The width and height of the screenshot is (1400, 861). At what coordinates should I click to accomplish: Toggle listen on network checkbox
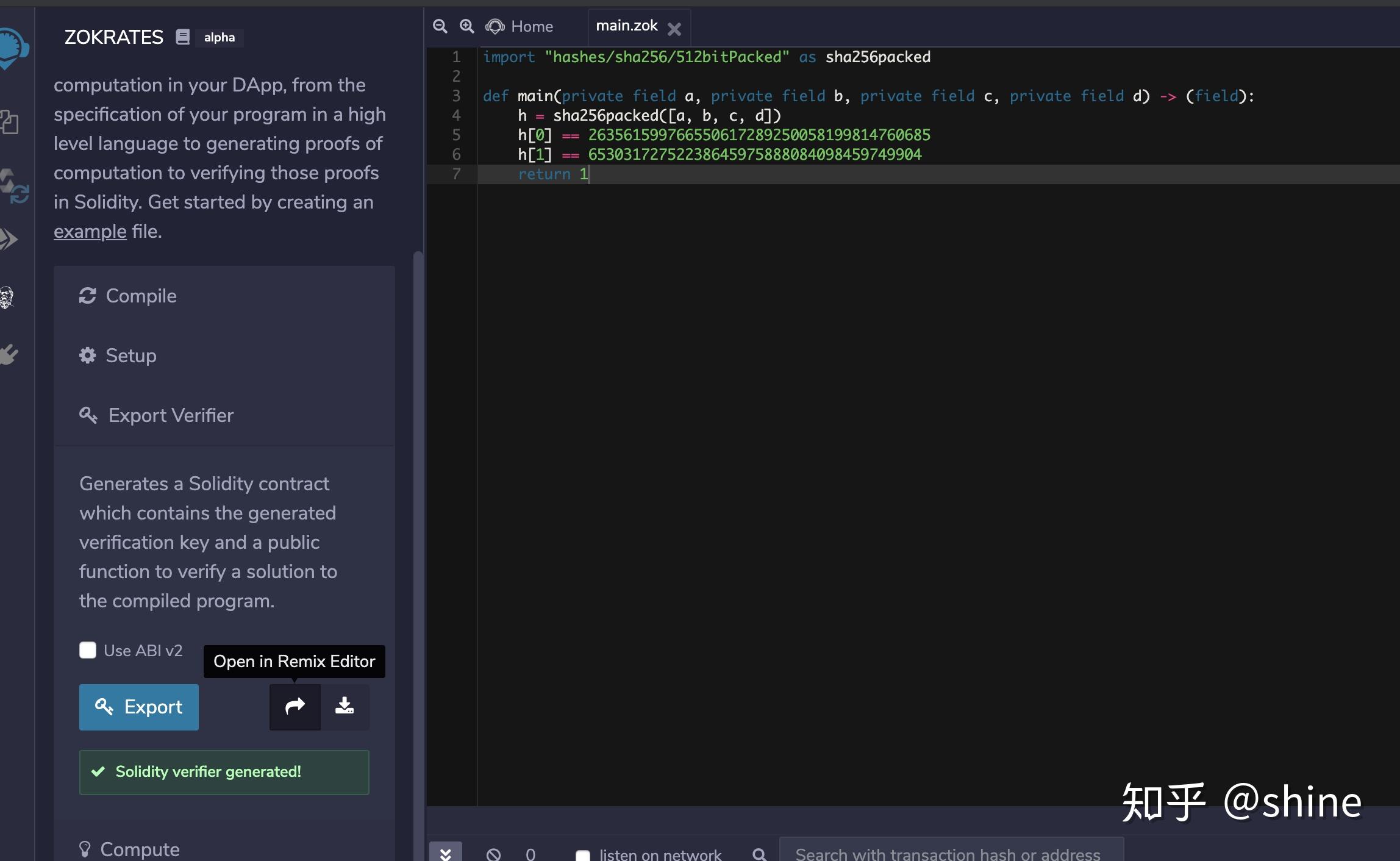(x=583, y=856)
